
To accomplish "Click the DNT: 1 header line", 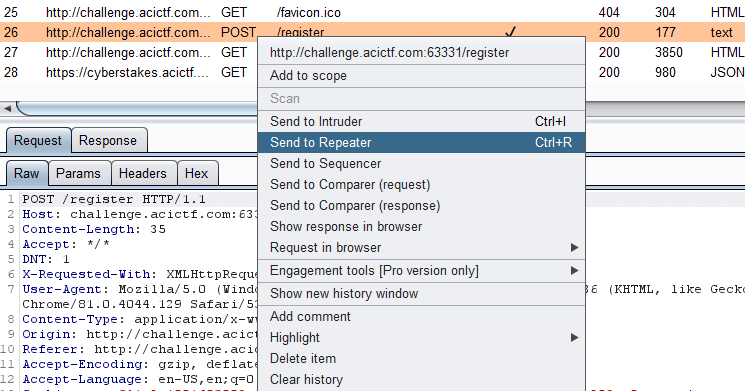I will coord(46,259).
